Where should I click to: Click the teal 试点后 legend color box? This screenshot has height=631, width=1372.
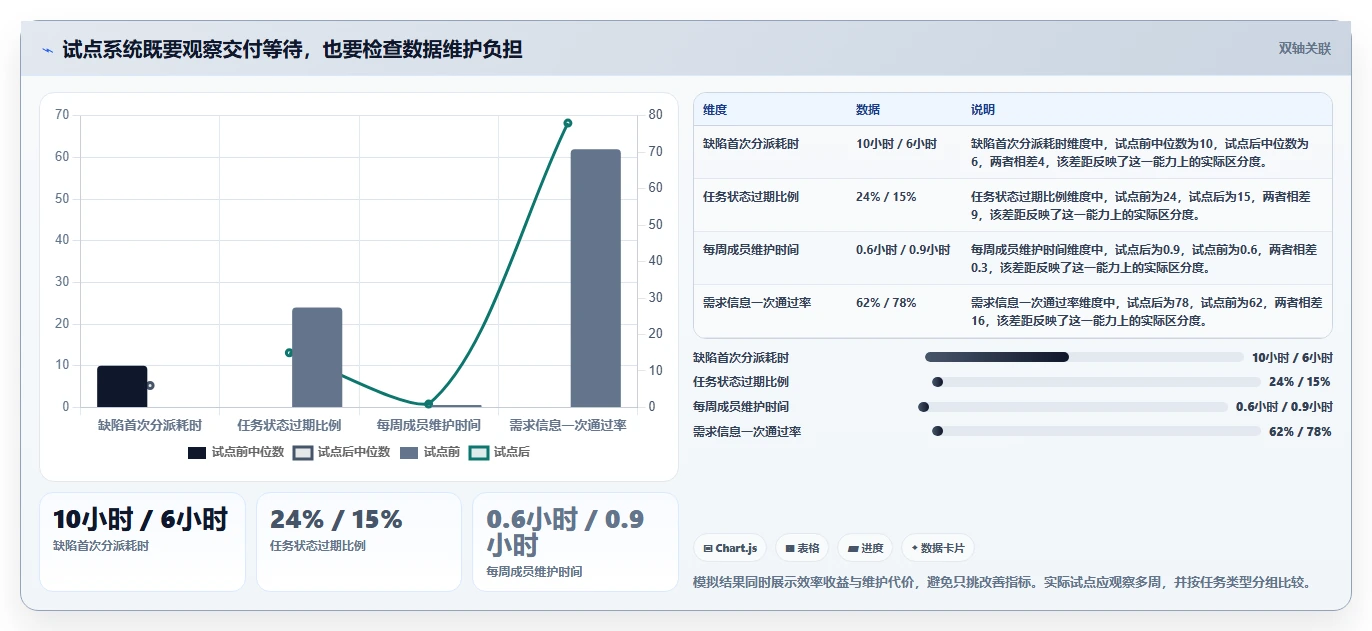click(478, 453)
